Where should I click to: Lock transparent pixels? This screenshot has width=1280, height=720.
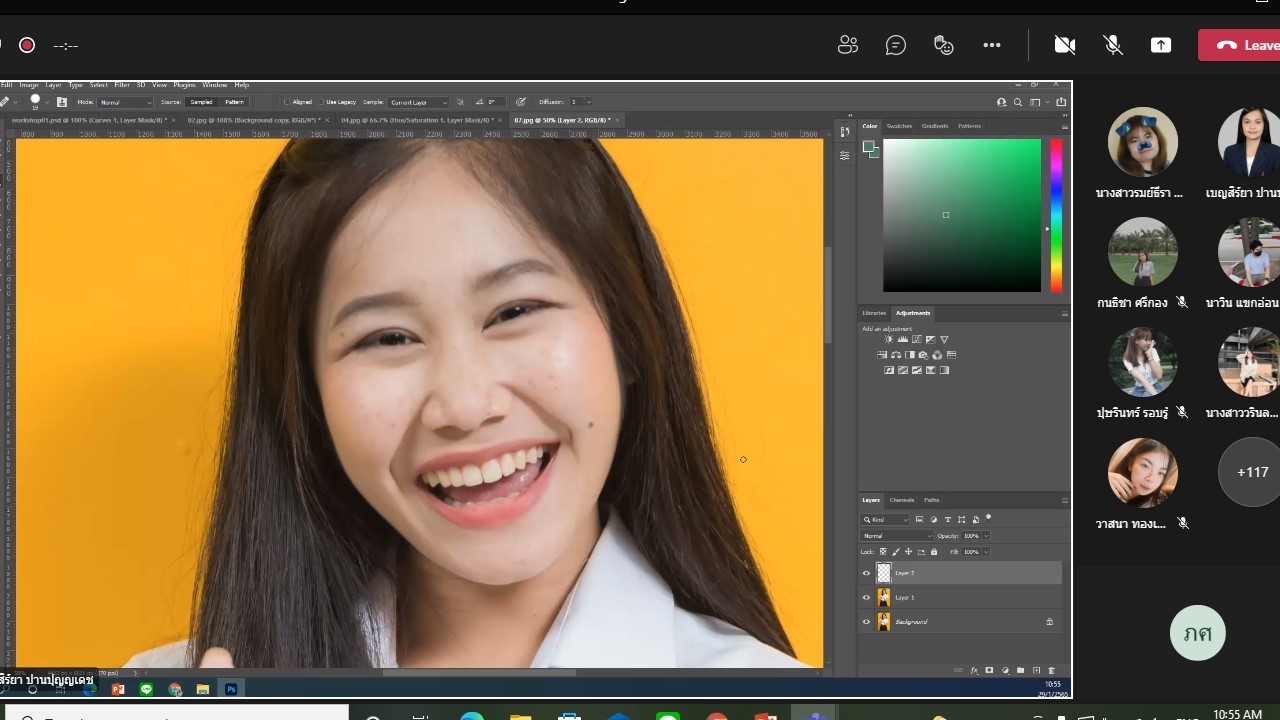[x=883, y=552]
